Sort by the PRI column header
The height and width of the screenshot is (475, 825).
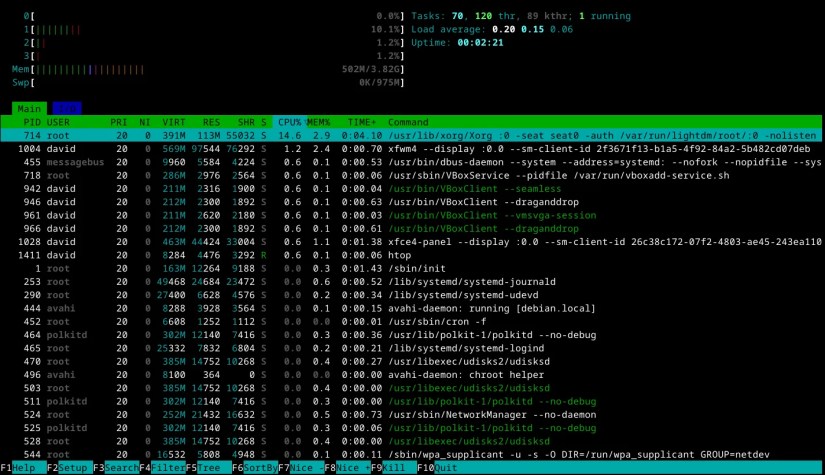[119, 122]
